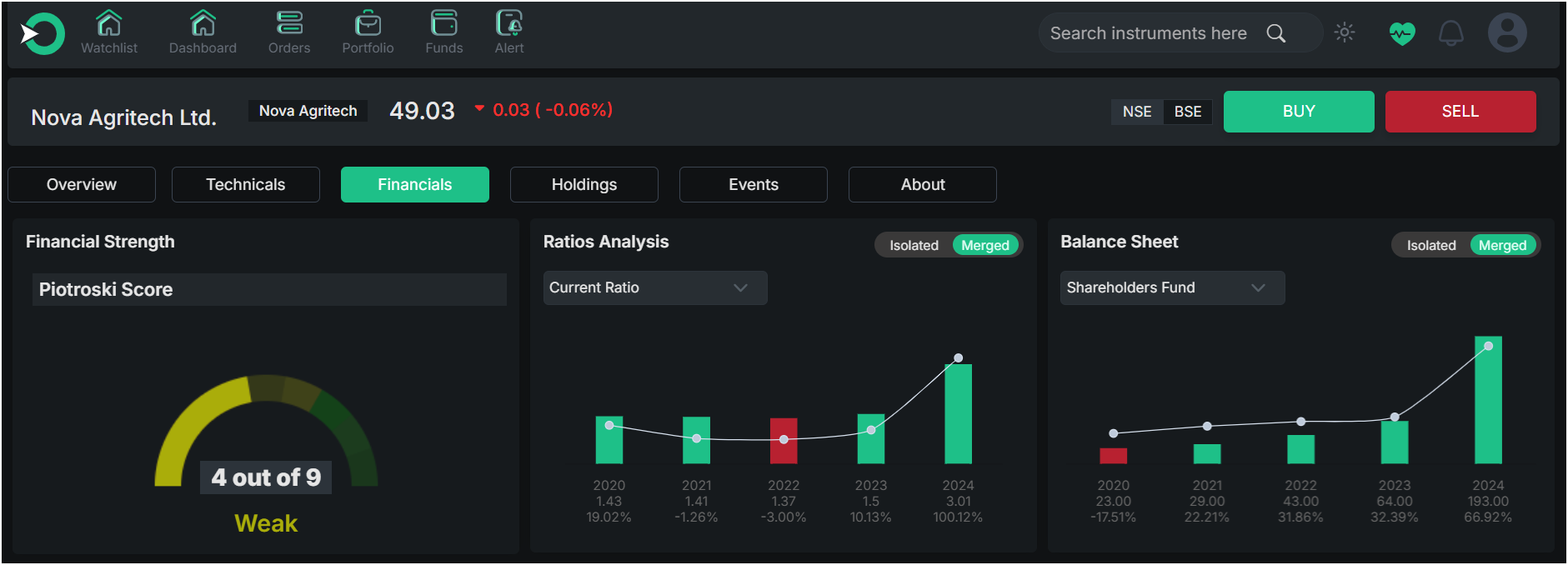Click the search magnifier icon
The height and width of the screenshot is (565, 1568).
tap(1275, 33)
